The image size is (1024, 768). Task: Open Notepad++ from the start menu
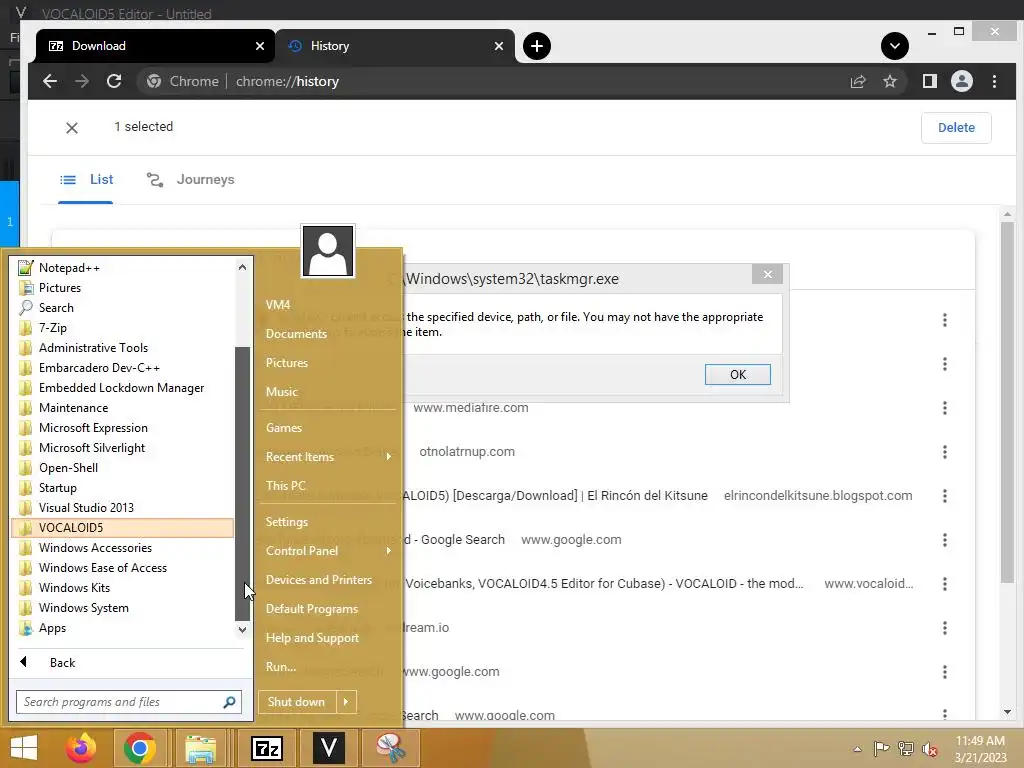[x=122, y=268]
